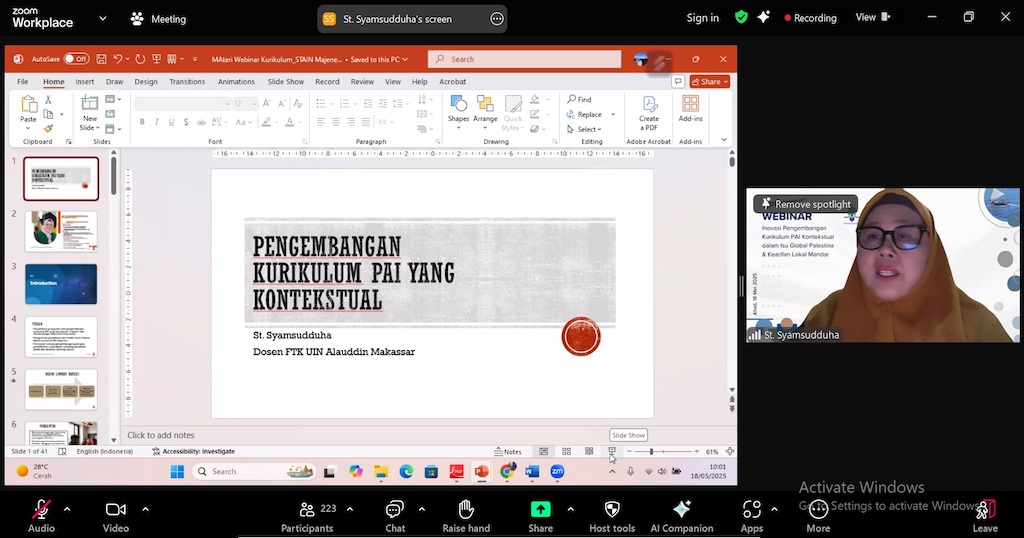Click the Raise hand icon
1024x538 pixels.
point(466,510)
